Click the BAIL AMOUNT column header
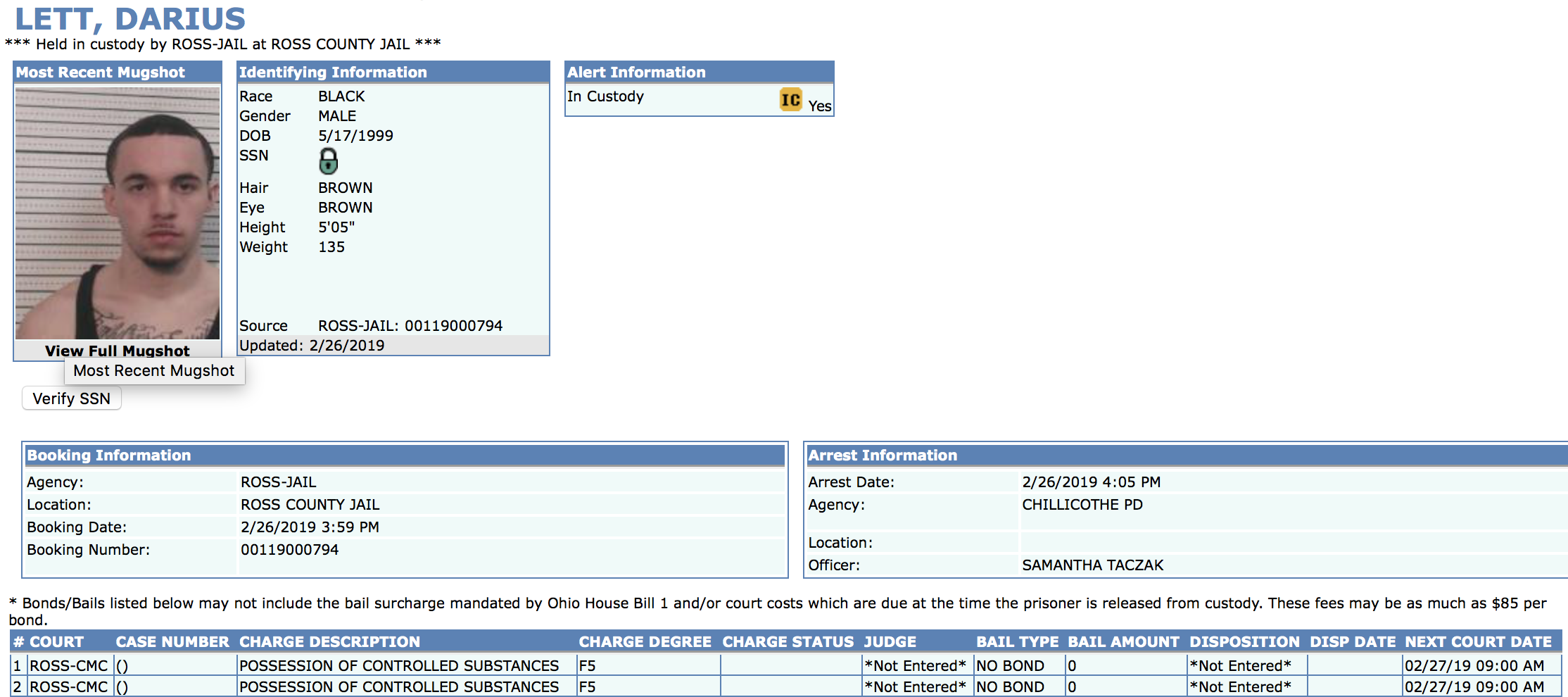 1123,641
